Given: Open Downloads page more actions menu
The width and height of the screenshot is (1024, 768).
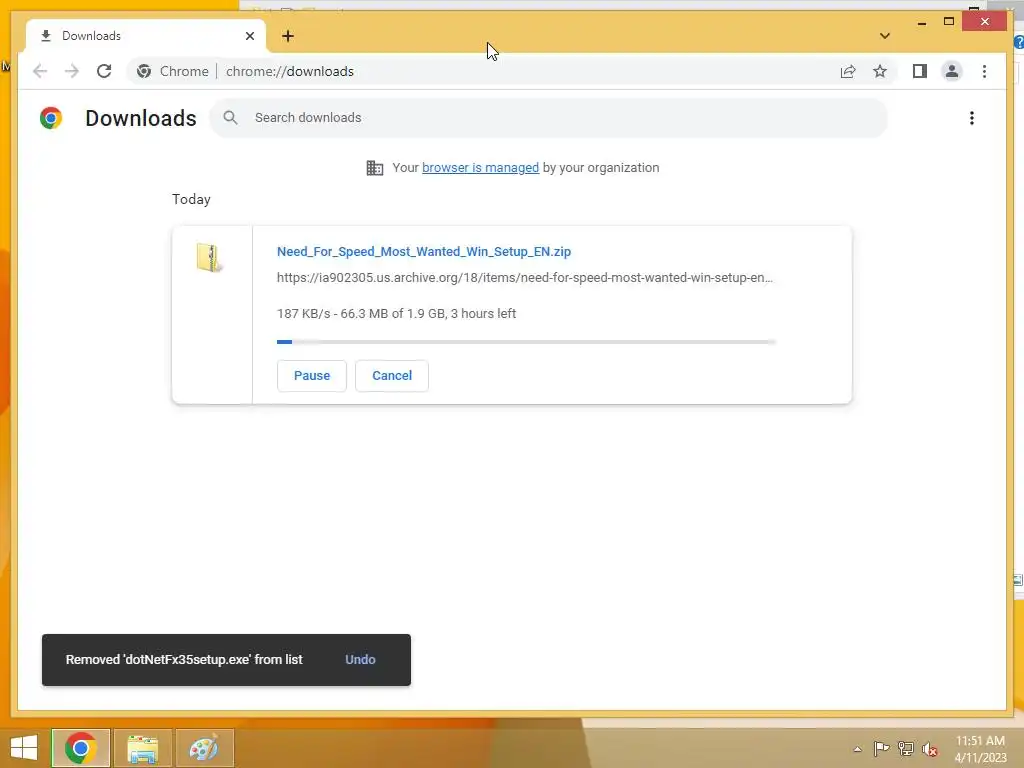Looking at the screenshot, I should click(x=972, y=118).
